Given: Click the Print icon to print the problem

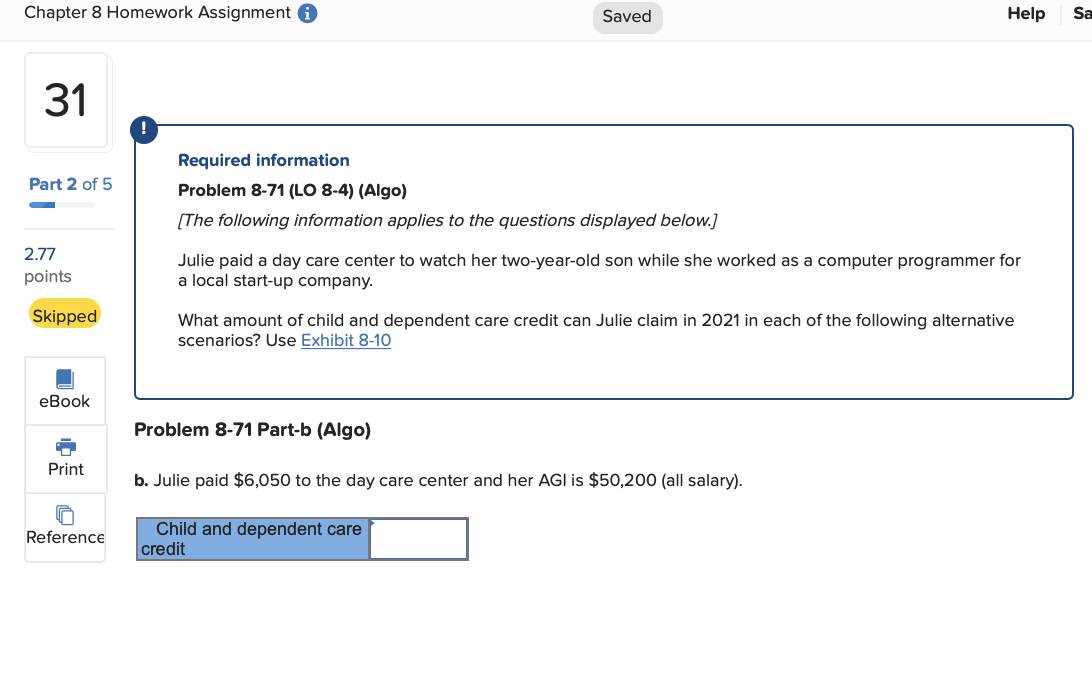Looking at the screenshot, I should point(64,458).
